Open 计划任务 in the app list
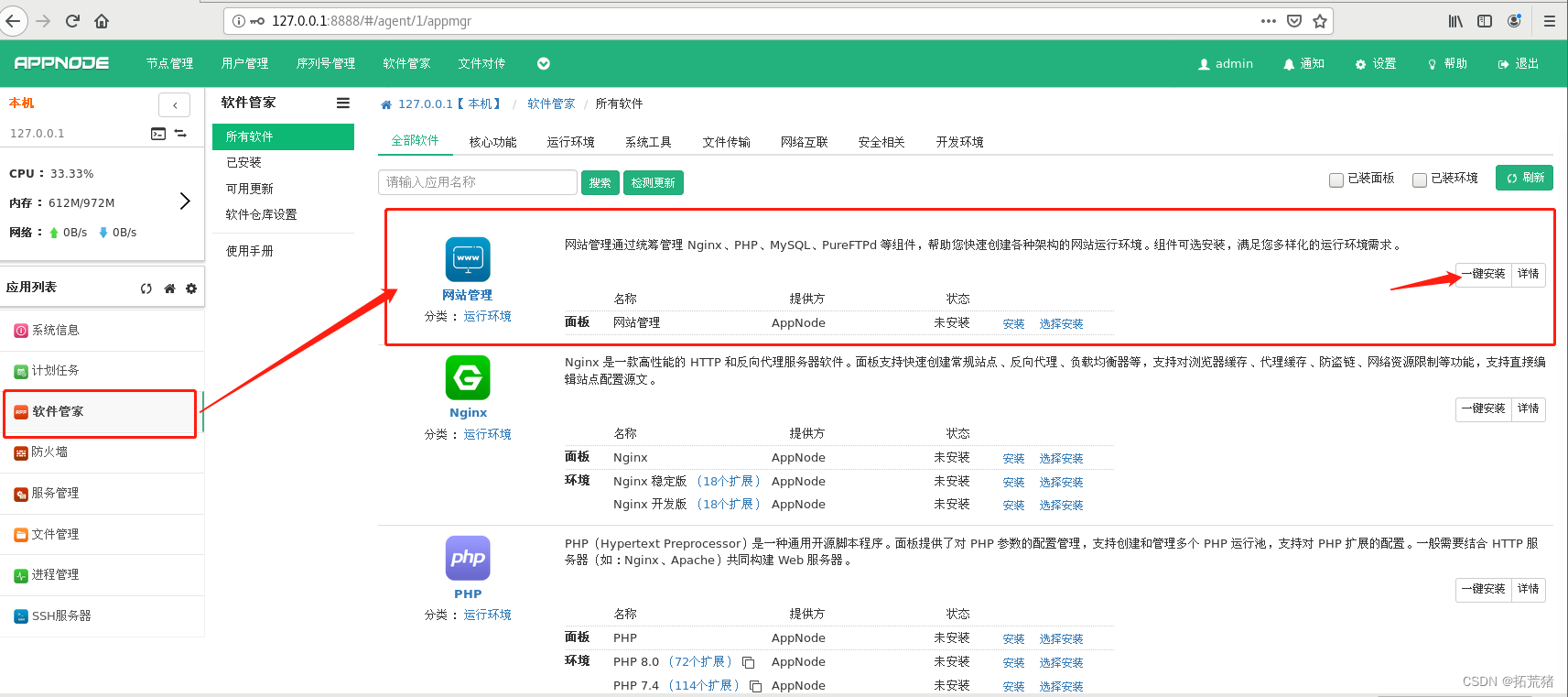 [x=102, y=371]
